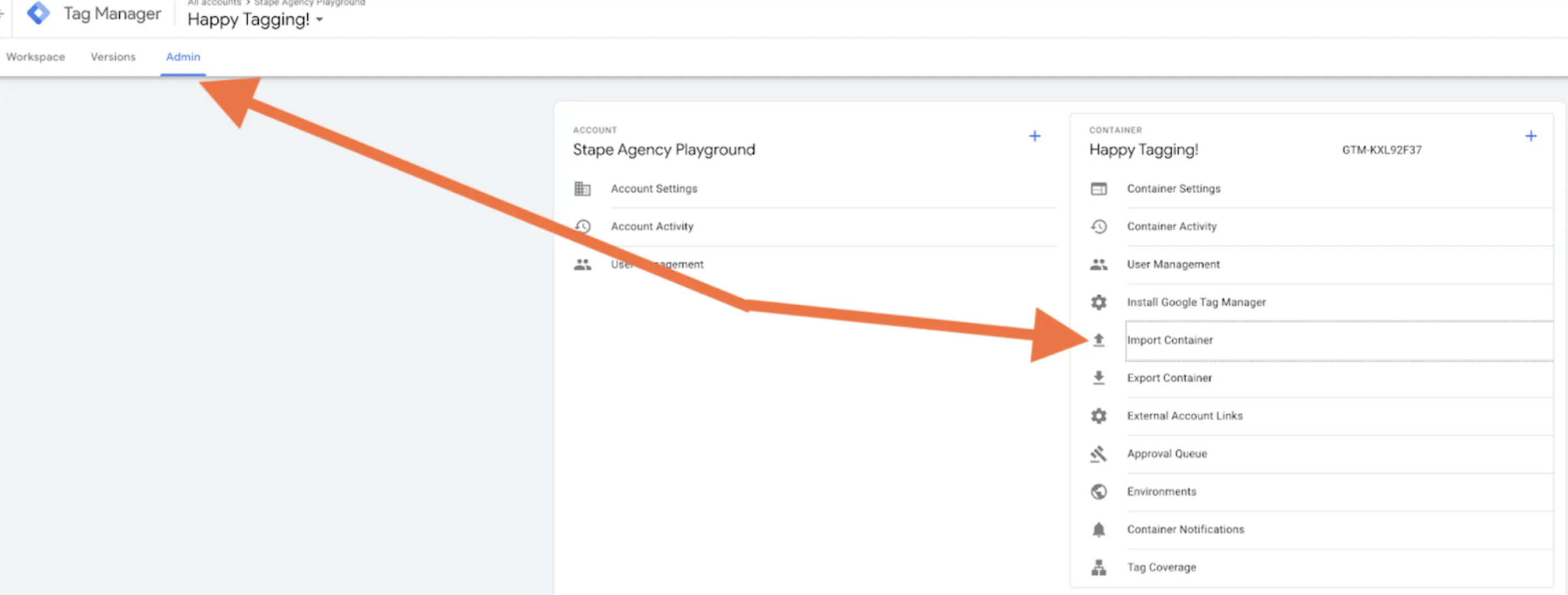
Task: Click the plus icon to create account
Action: coord(1034,136)
